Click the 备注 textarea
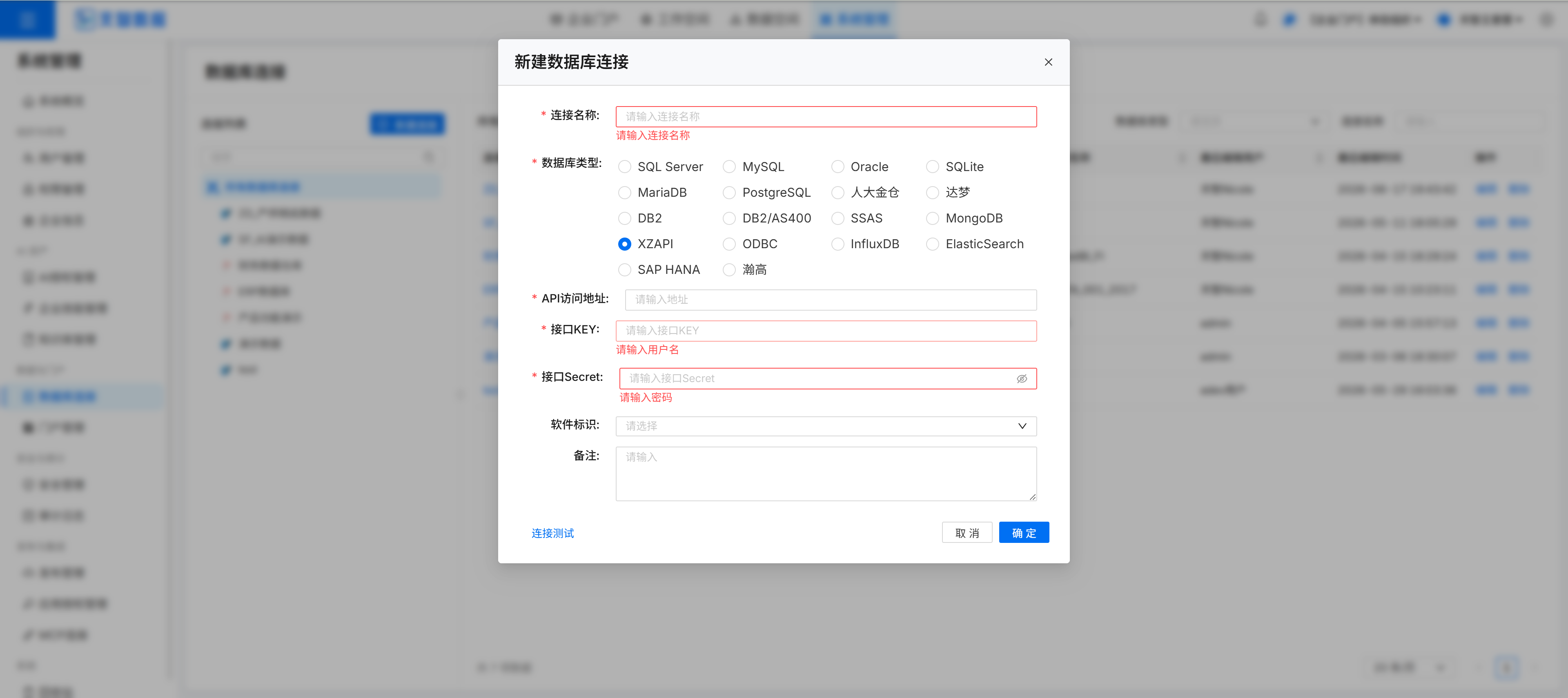This screenshot has height=698, width=1568. (x=826, y=474)
